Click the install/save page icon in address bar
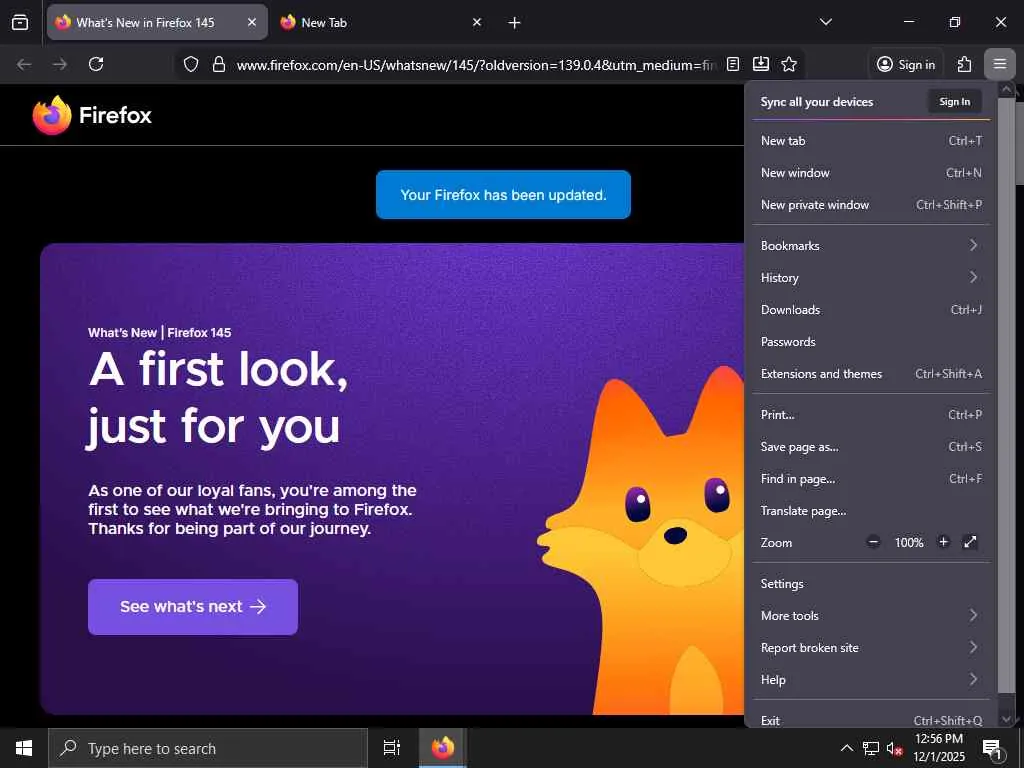The width and height of the screenshot is (1024, 768). coord(761,64)
